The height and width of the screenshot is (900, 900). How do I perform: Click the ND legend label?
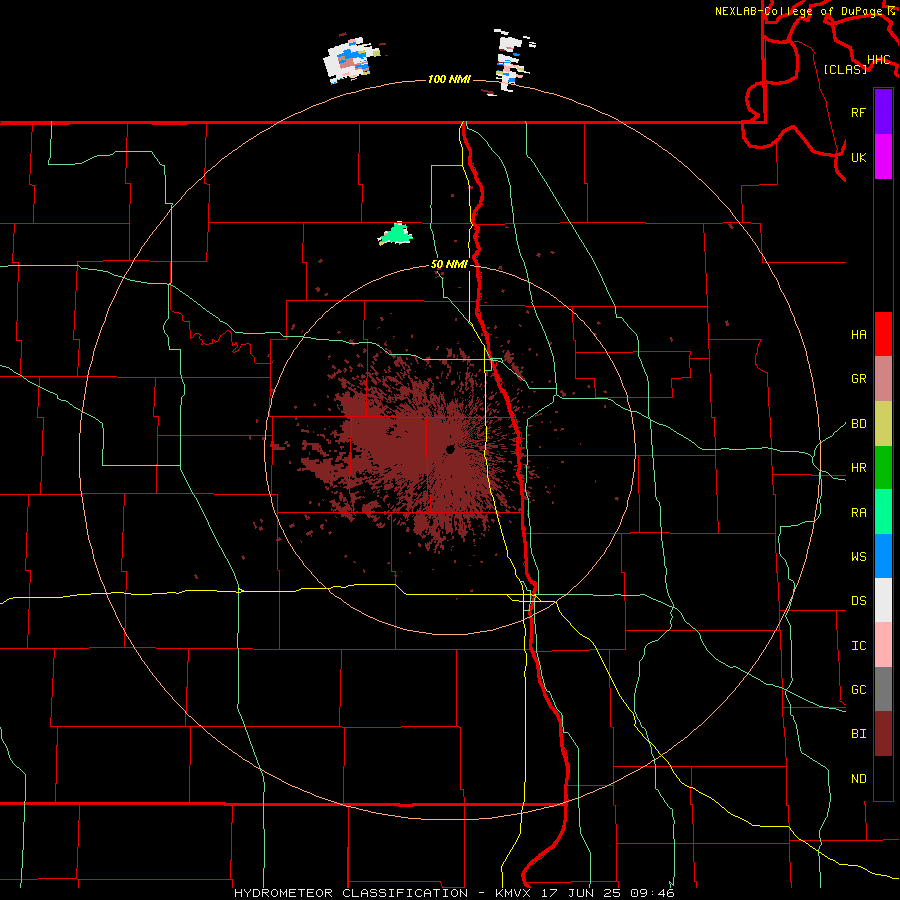[x=858, y=778]
